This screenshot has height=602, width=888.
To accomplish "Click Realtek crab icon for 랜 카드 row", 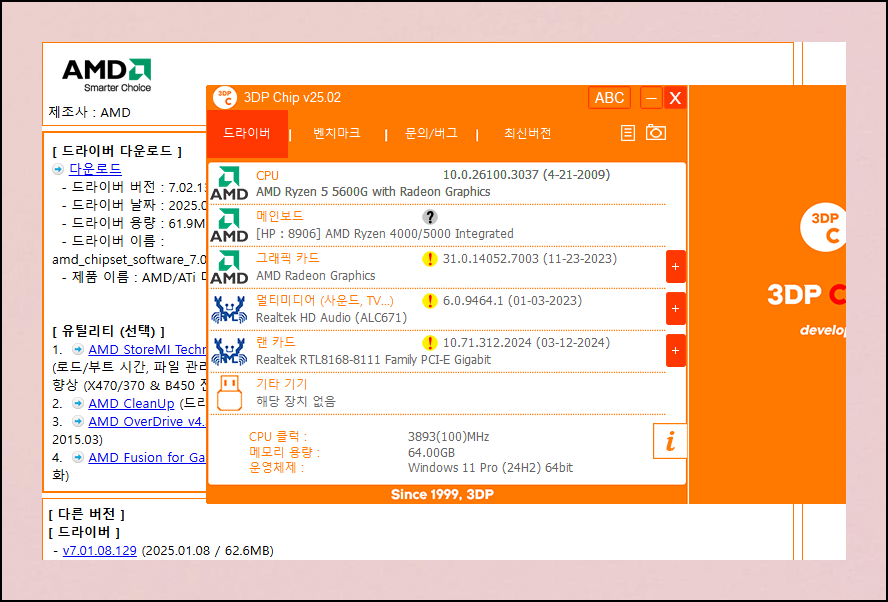I will 229,351.
